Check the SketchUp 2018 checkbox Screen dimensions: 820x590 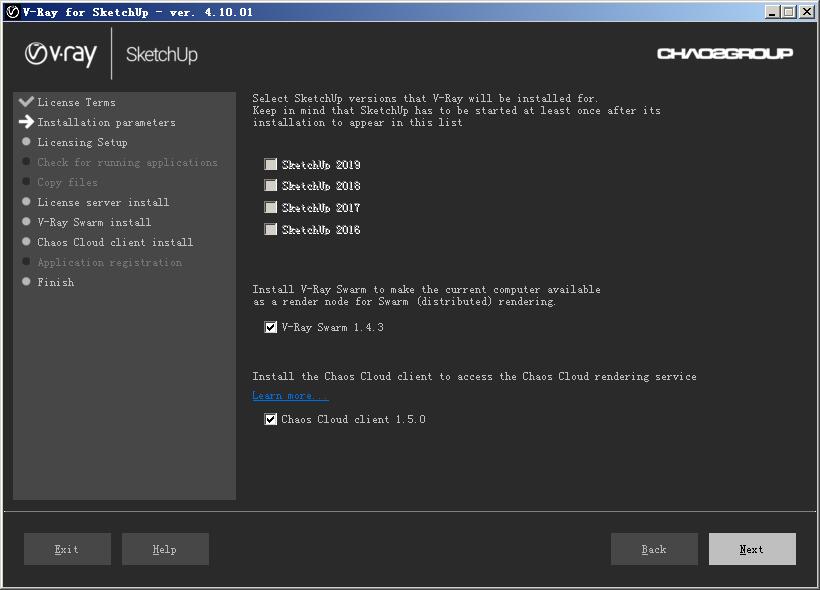270,186
